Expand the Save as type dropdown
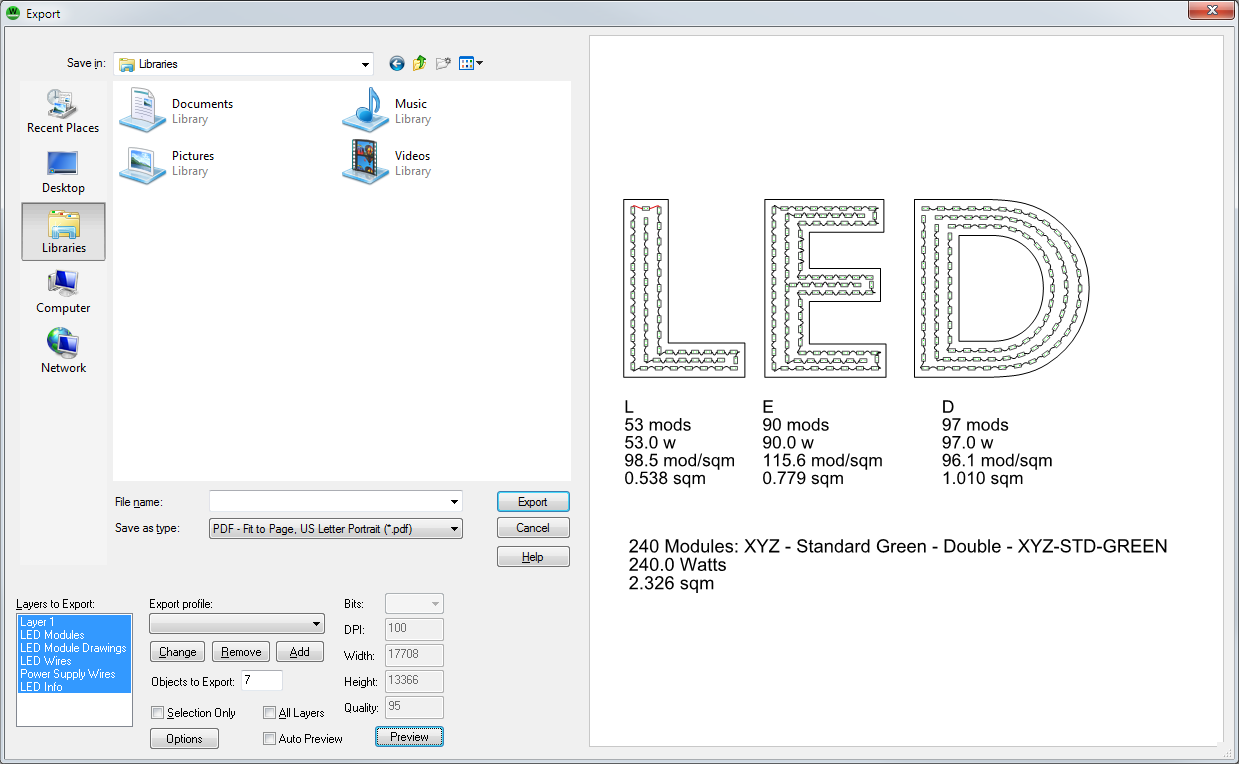 point(454,529)
